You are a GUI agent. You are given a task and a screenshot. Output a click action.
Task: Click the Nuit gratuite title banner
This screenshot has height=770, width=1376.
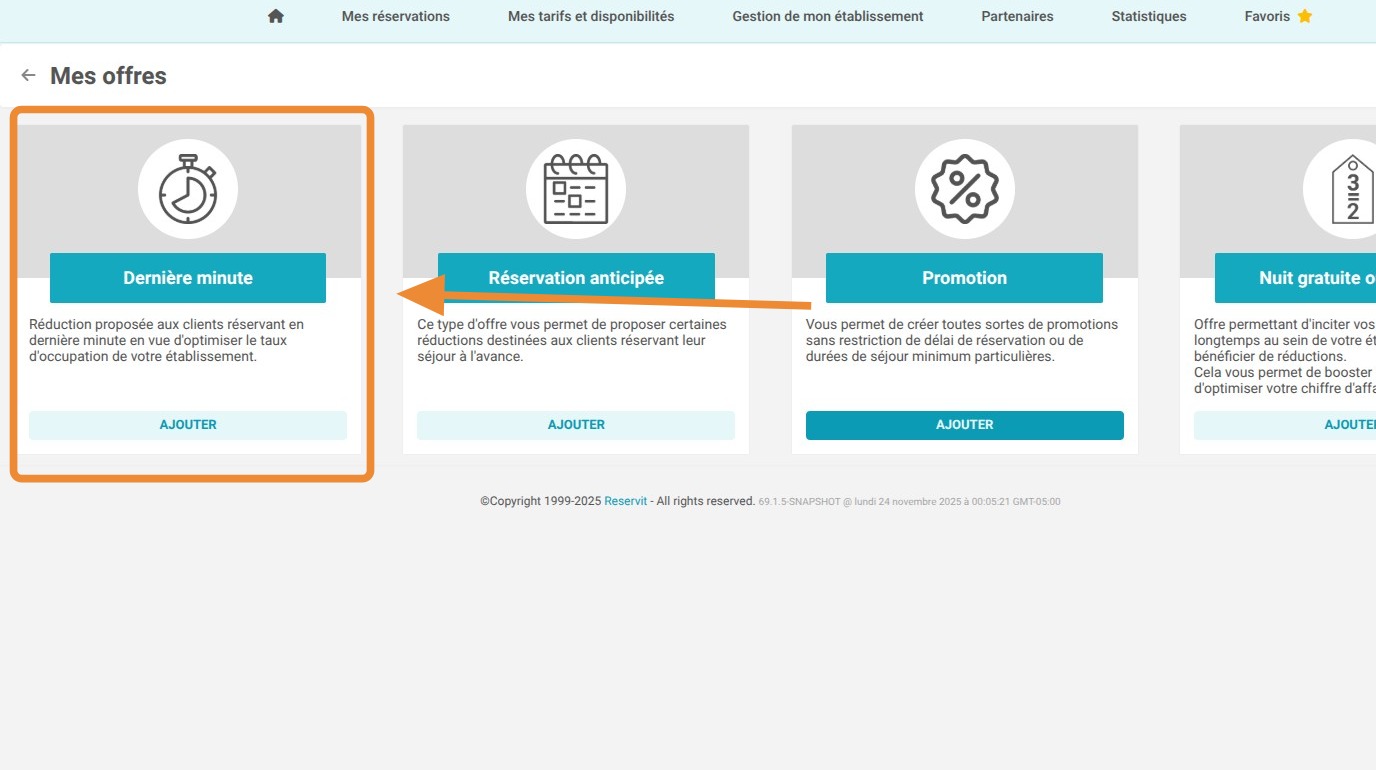1295,278
